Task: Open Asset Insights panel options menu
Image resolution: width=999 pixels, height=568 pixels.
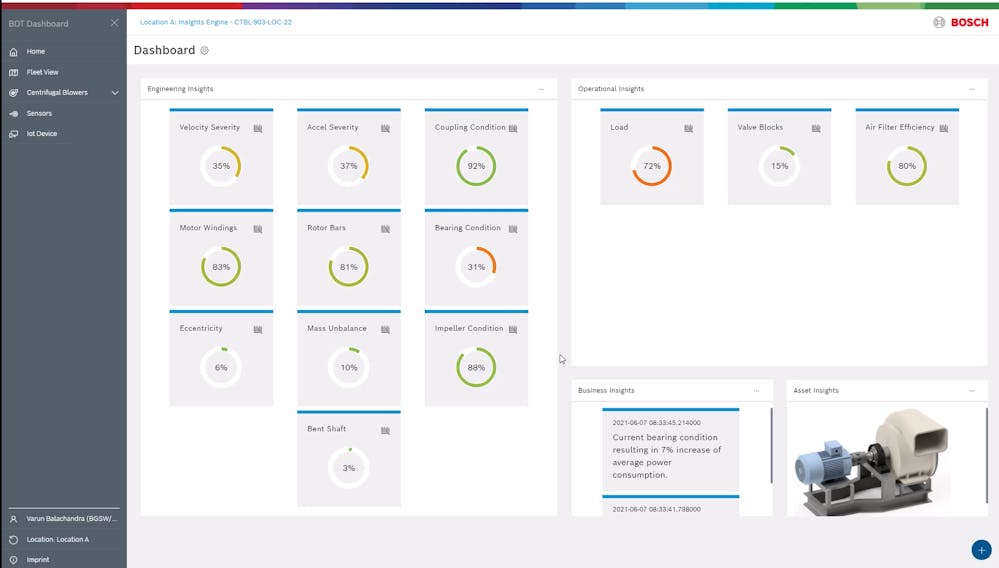Action: pyautogui.click(x=971, y=391)
